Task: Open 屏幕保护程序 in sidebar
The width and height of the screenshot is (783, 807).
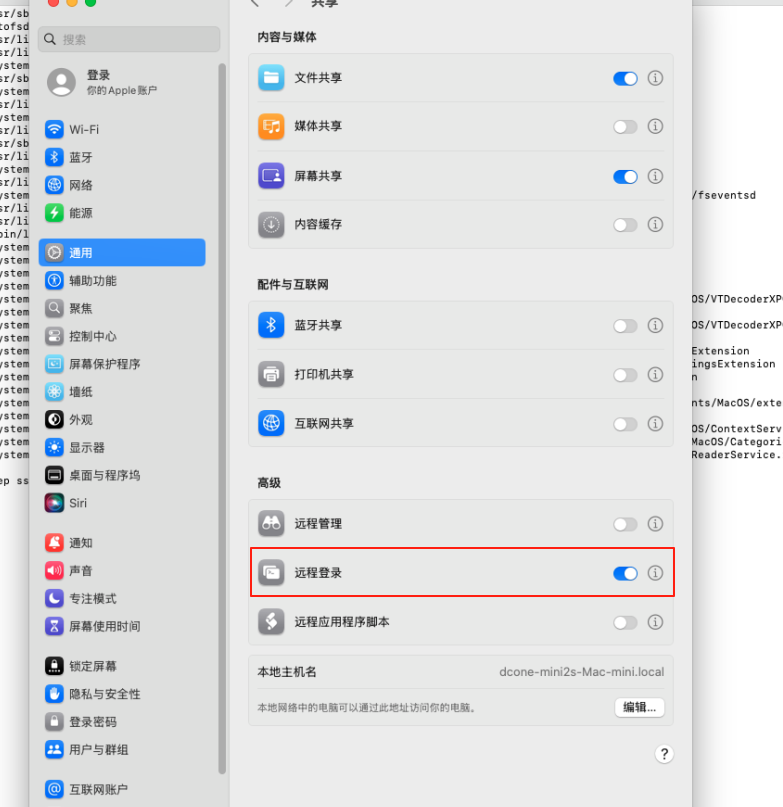Action: [x=122, y=364]
